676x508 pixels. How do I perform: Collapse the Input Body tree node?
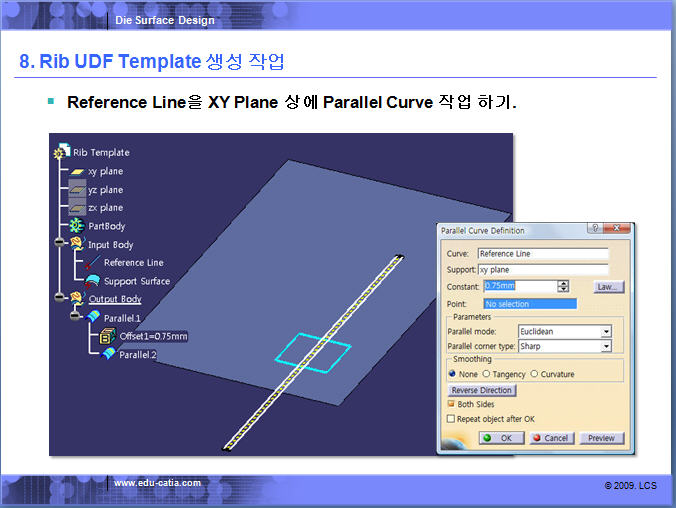pos(60,244)
